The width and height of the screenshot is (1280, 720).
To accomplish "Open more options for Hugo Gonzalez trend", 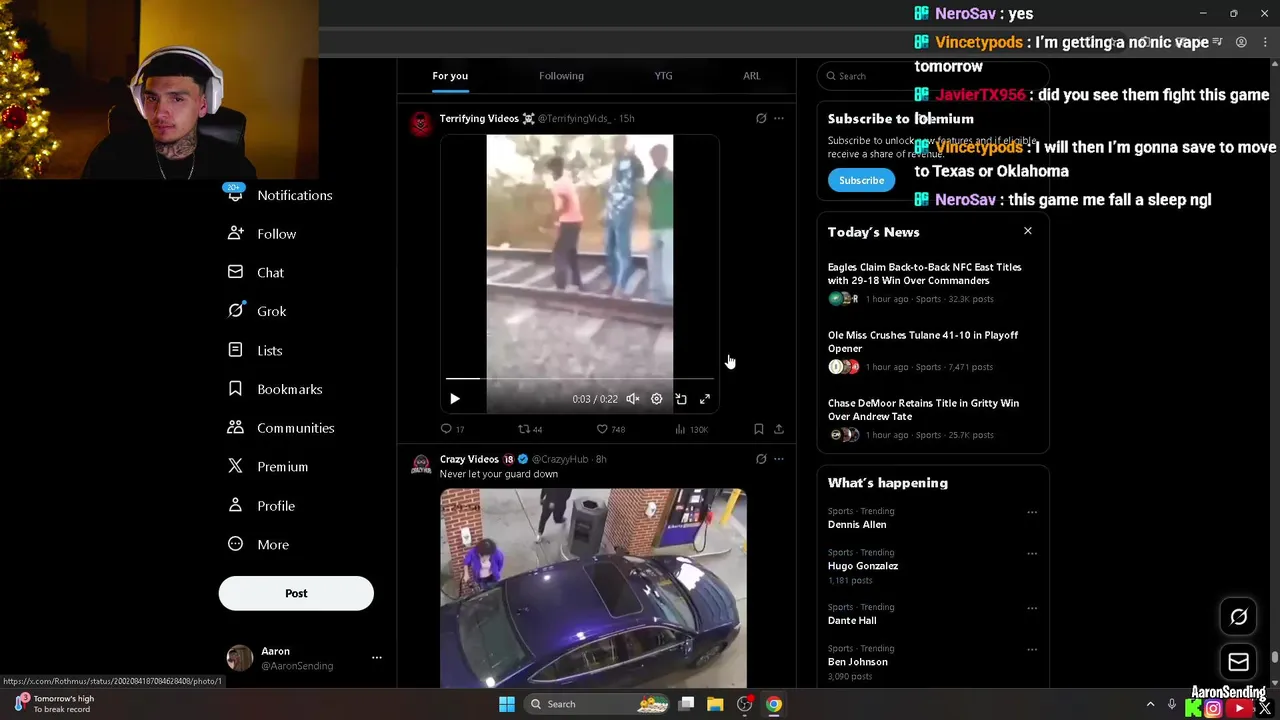I will 1032,553.
